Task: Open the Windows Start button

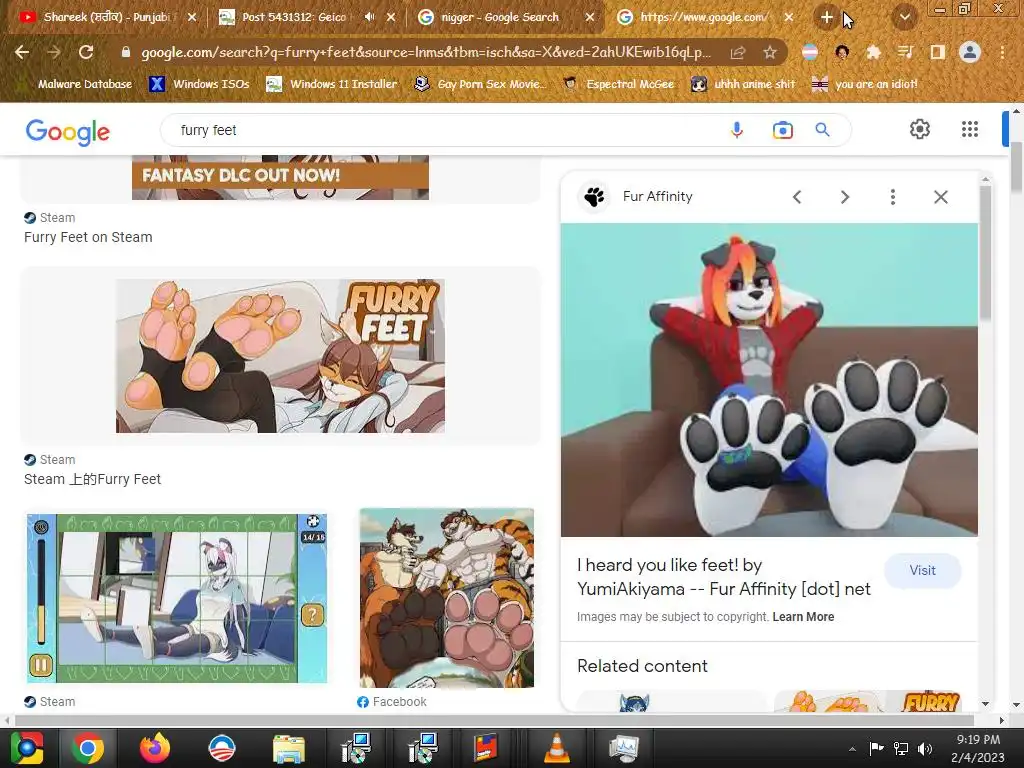Action: coord(26,748)
